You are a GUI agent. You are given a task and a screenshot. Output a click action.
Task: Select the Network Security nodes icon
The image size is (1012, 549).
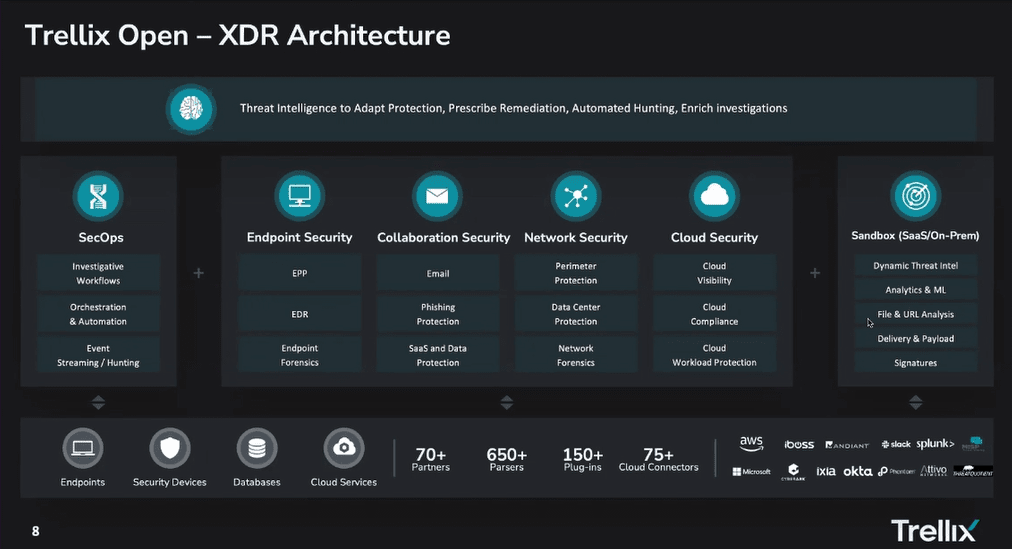pyautogui.click(x=576, y=196)
